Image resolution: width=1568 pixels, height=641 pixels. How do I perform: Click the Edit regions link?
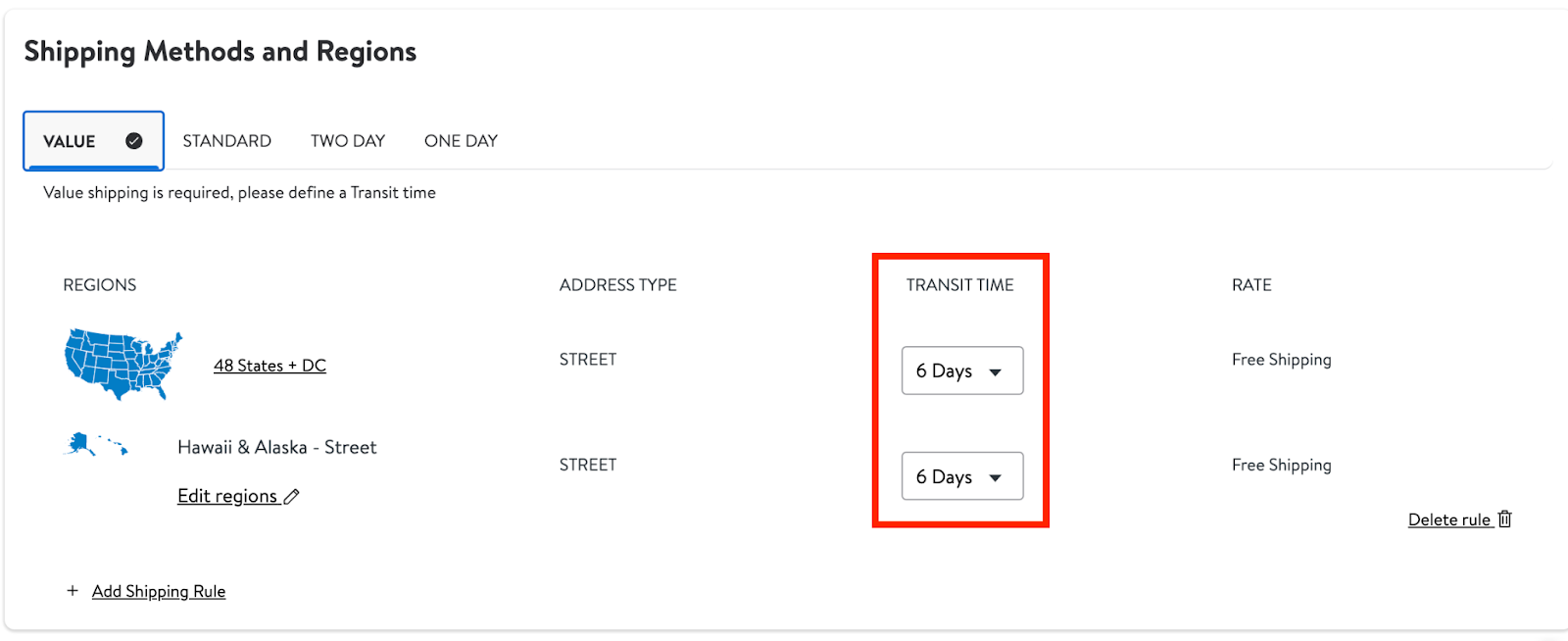227,496
